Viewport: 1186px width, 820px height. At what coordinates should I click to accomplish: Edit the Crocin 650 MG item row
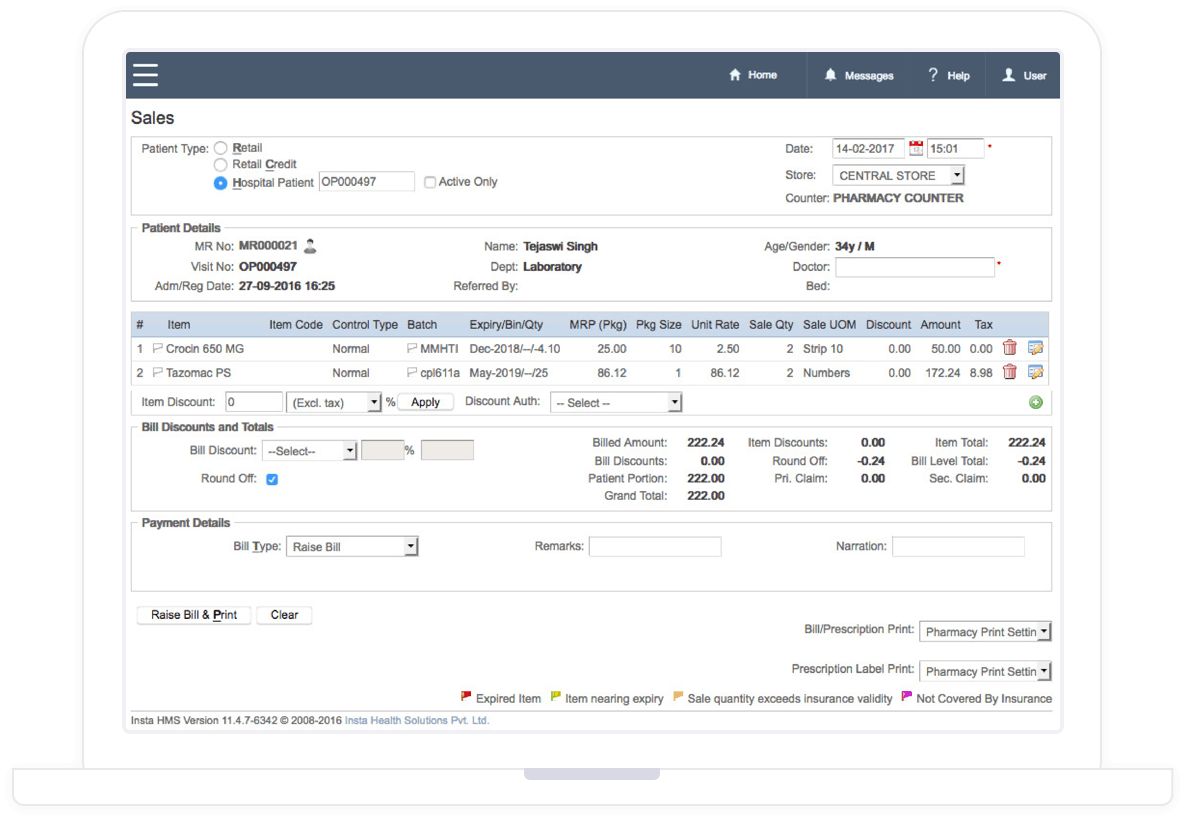(x=1035, y=348)
